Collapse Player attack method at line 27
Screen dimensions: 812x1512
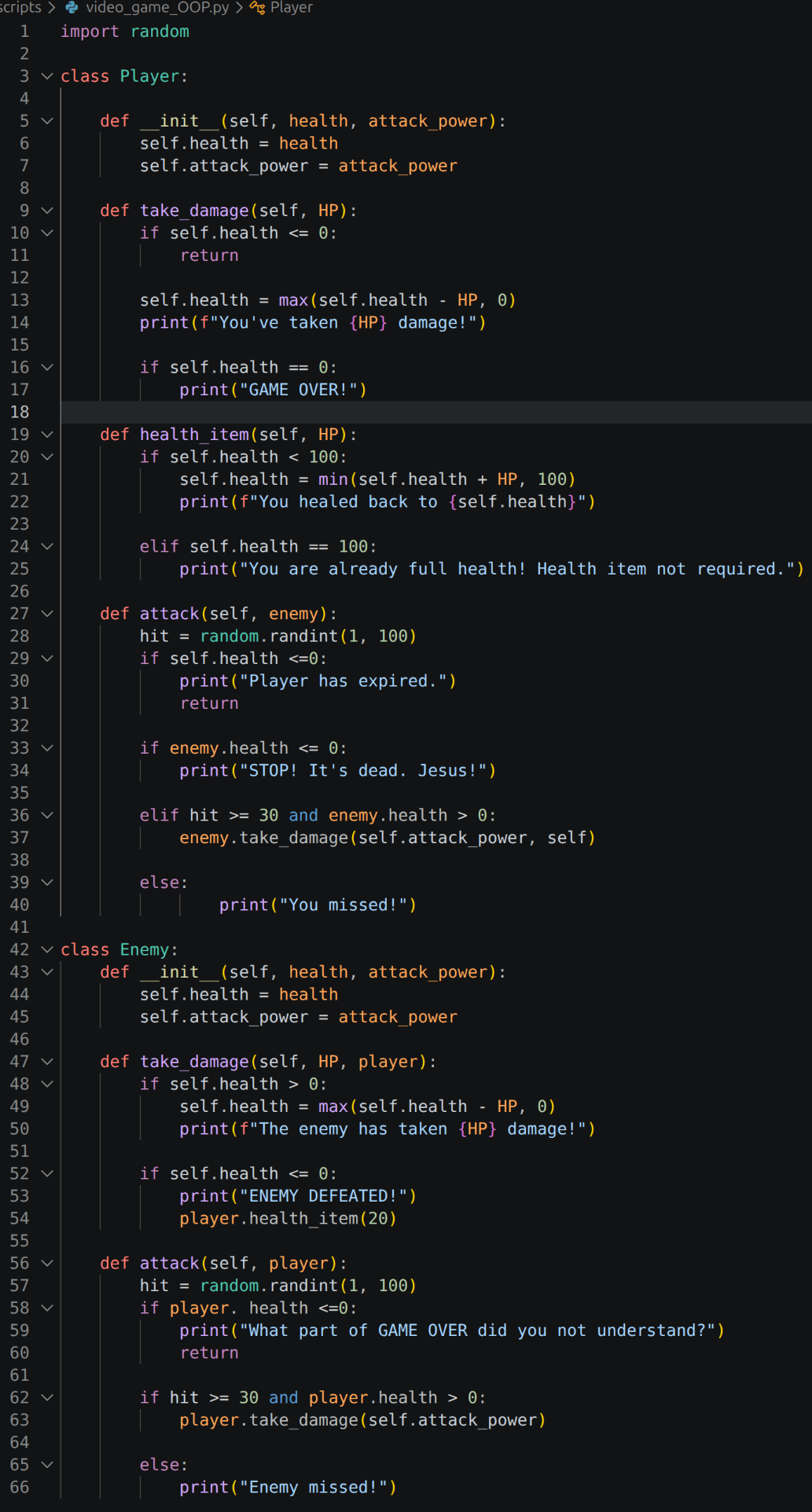[47, 614]
